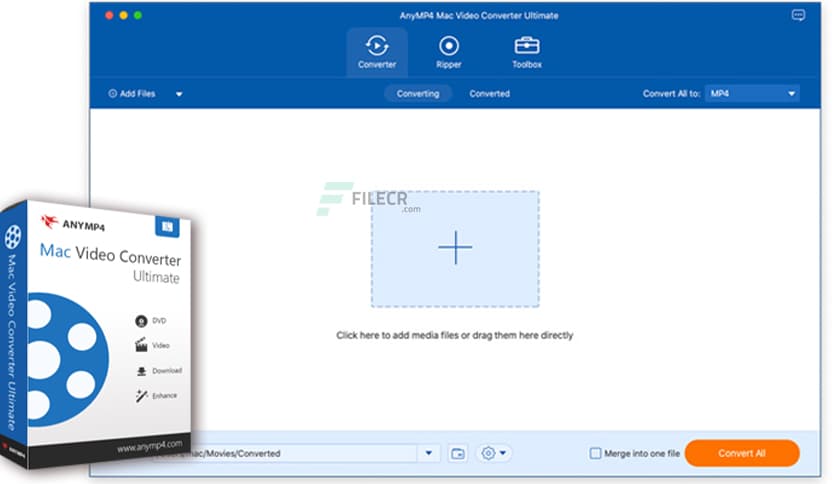Open the Toolbox module

(527, 50)
